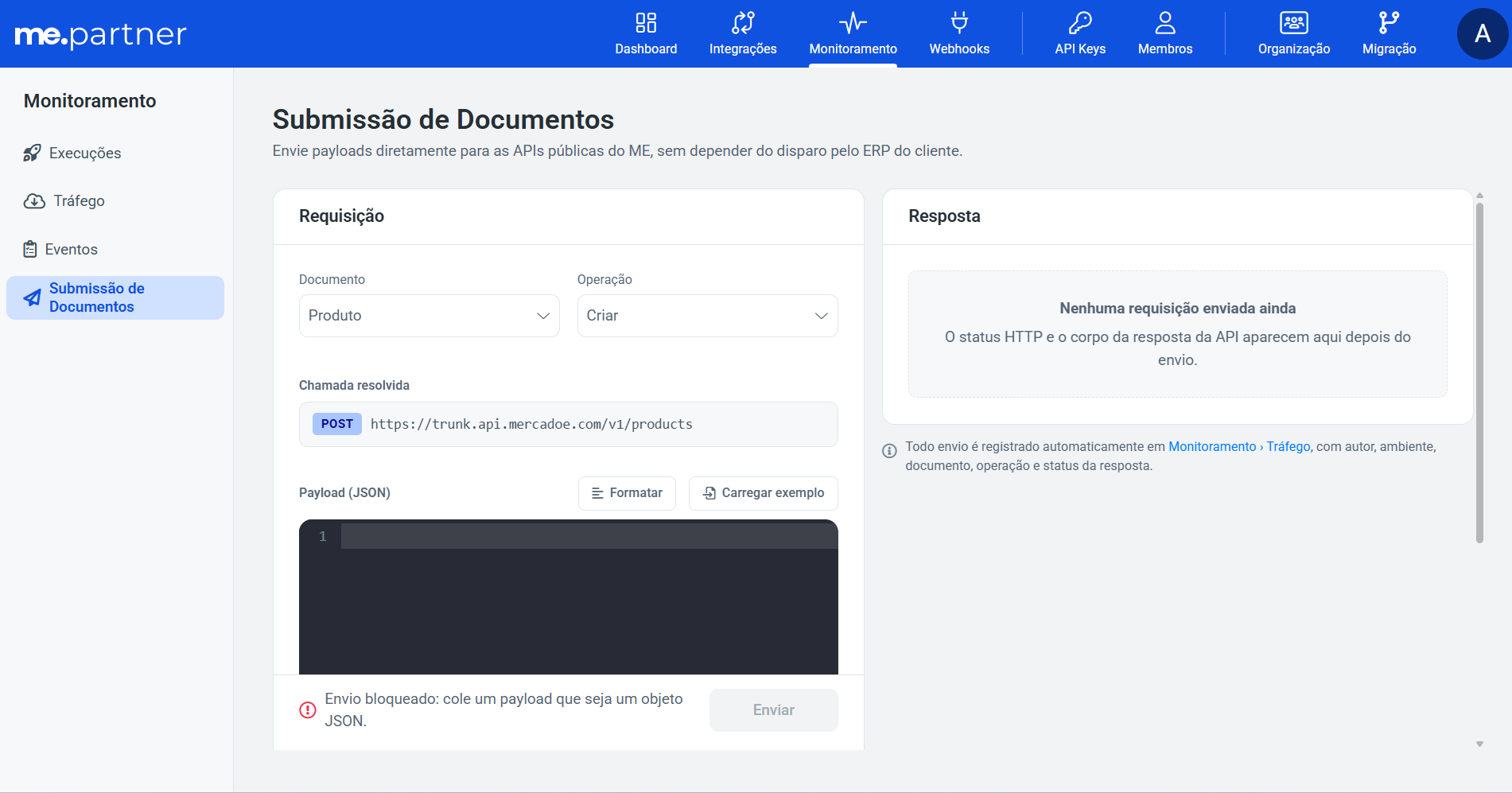The image size is (1512, 793).
Task: Click the paper plane Submissão icon
Action: [x=33, y=298]
